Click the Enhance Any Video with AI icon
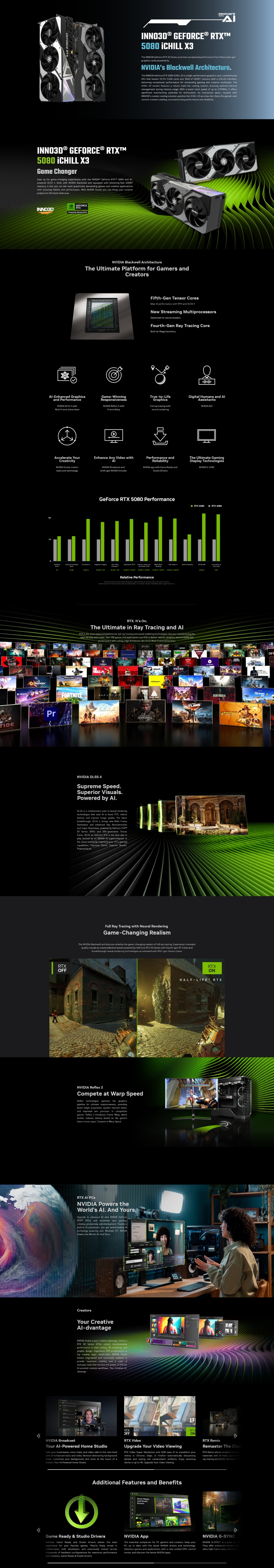 (114, 435)
